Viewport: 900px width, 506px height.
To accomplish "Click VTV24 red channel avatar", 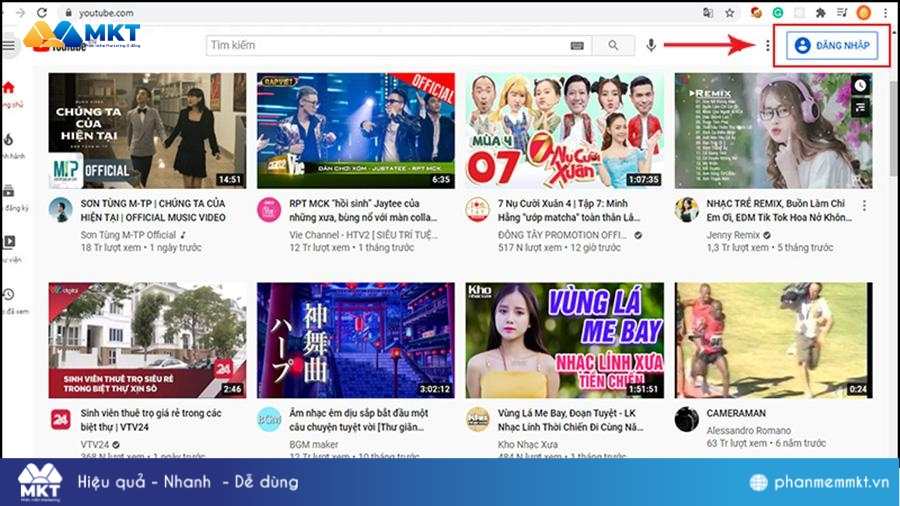I will pos(60,419).
